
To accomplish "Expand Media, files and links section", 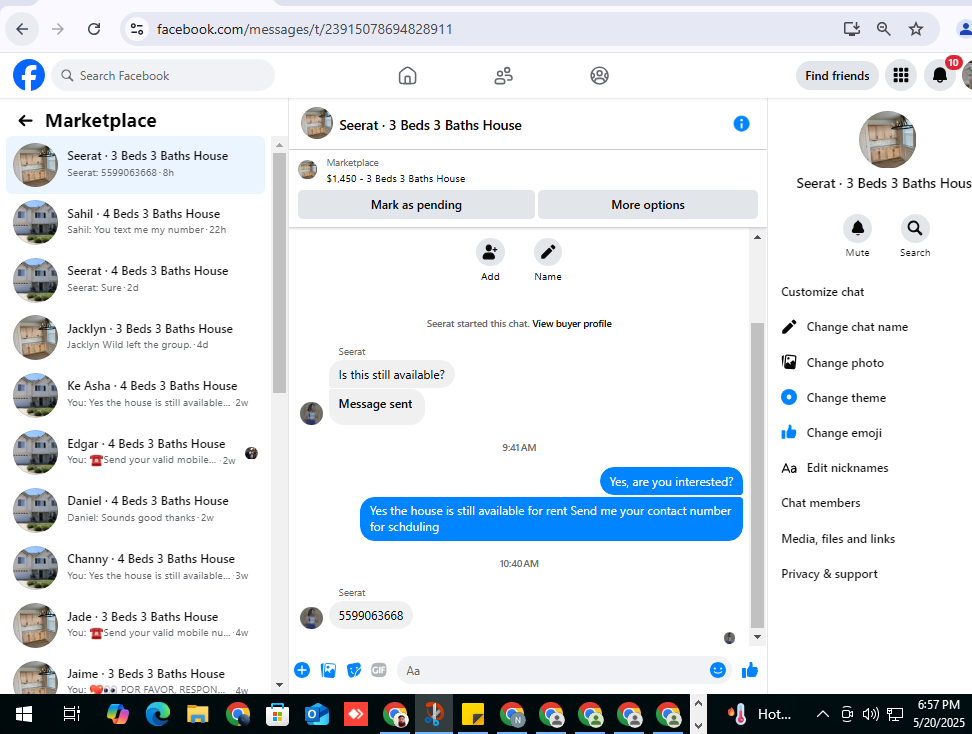I will click(x=838, y=539).
